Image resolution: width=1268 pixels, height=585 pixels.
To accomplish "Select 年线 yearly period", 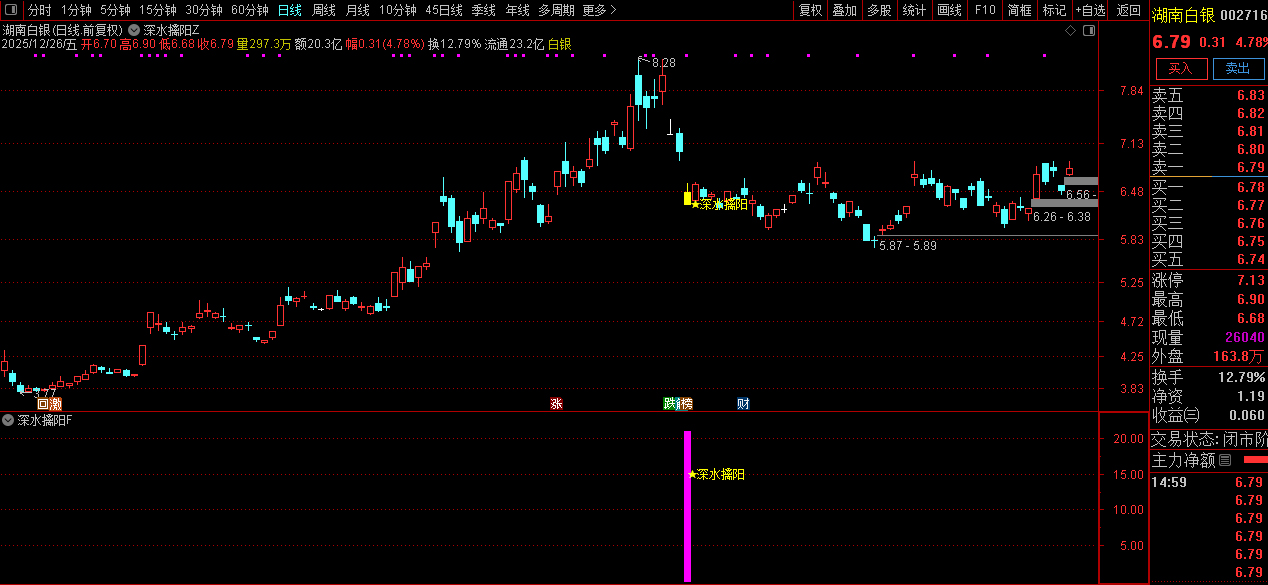I will pos(517,10).
